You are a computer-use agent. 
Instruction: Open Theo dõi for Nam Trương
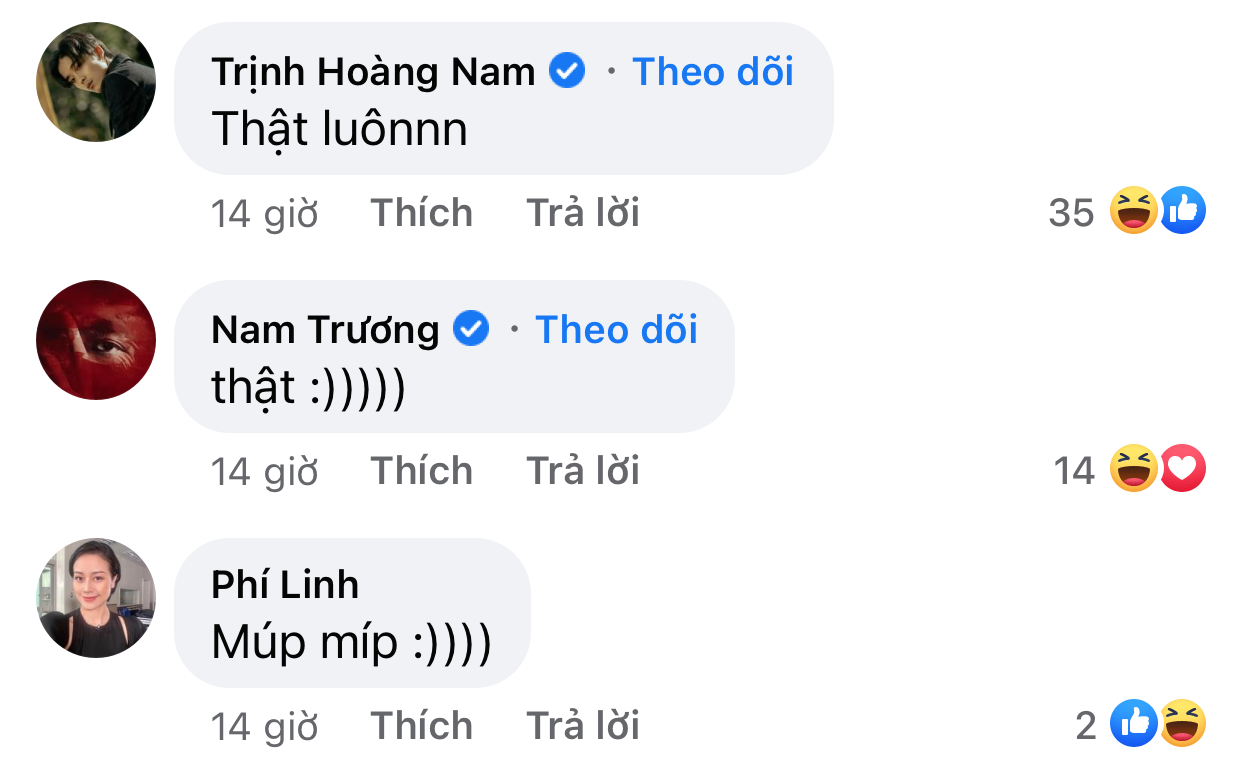(x=616, y=328)
